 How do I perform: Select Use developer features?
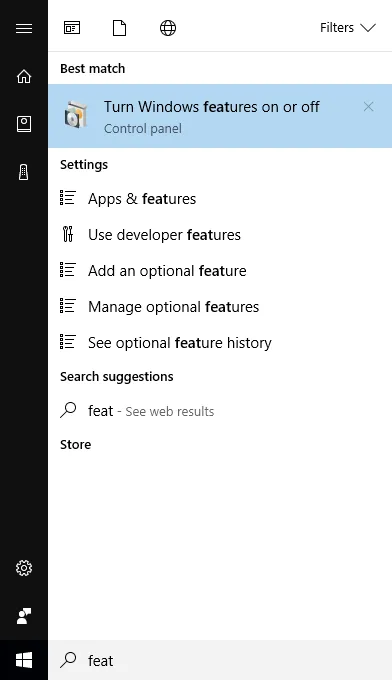point(220,235)
